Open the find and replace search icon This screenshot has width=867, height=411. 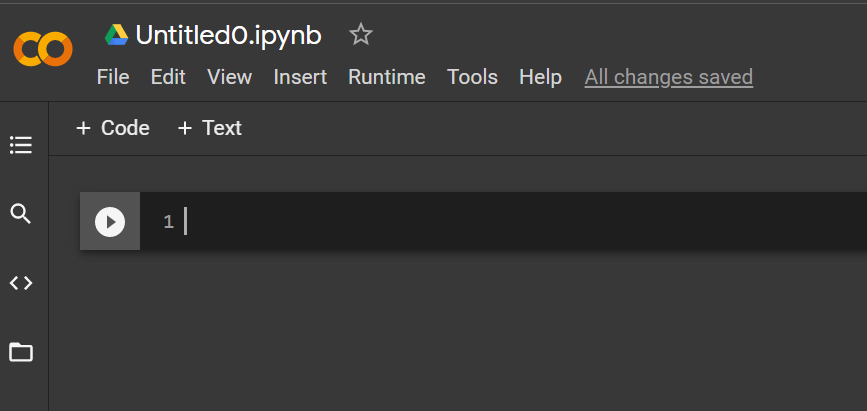21,214
